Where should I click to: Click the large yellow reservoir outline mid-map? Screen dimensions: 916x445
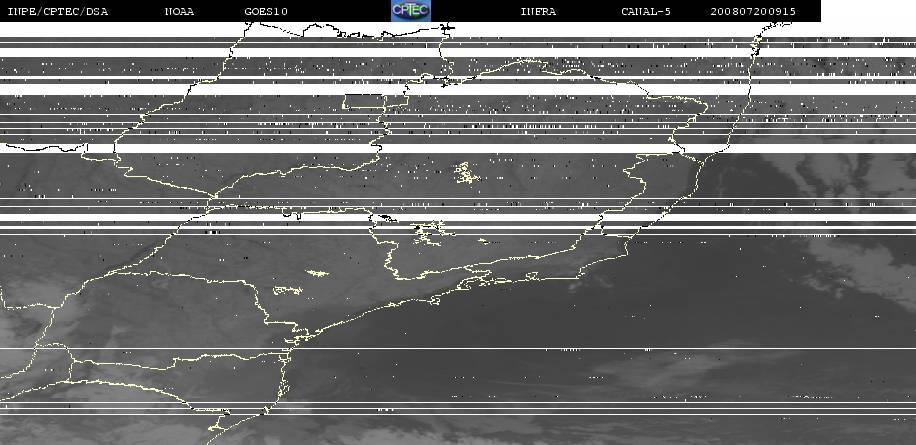click(466, 173)
